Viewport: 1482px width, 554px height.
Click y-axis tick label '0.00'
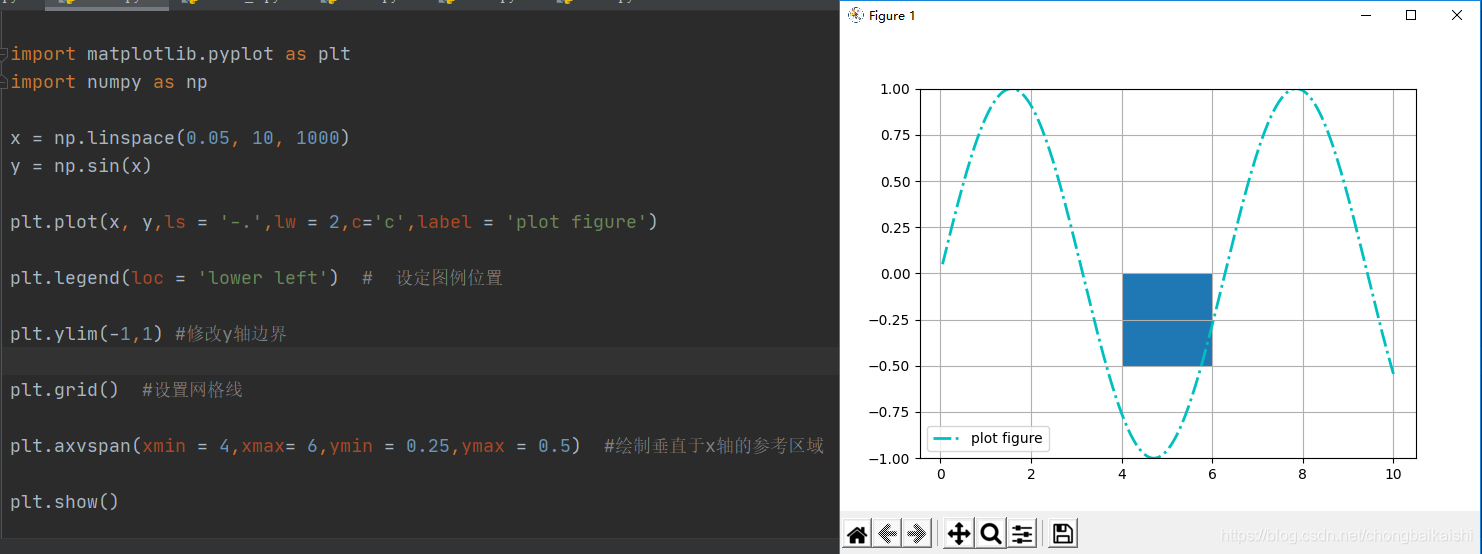pyautogui.click(x=894, y=274)
